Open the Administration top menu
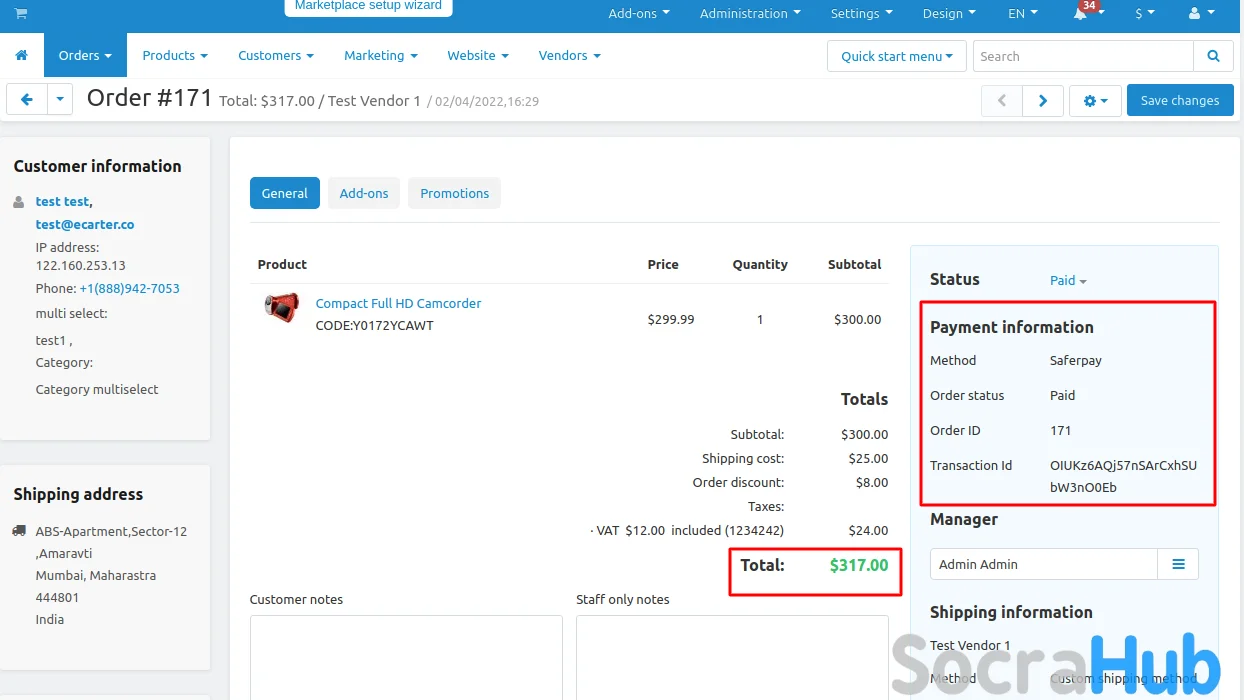Viewport: 1244px width, 700px height. (x=750, y=14)
